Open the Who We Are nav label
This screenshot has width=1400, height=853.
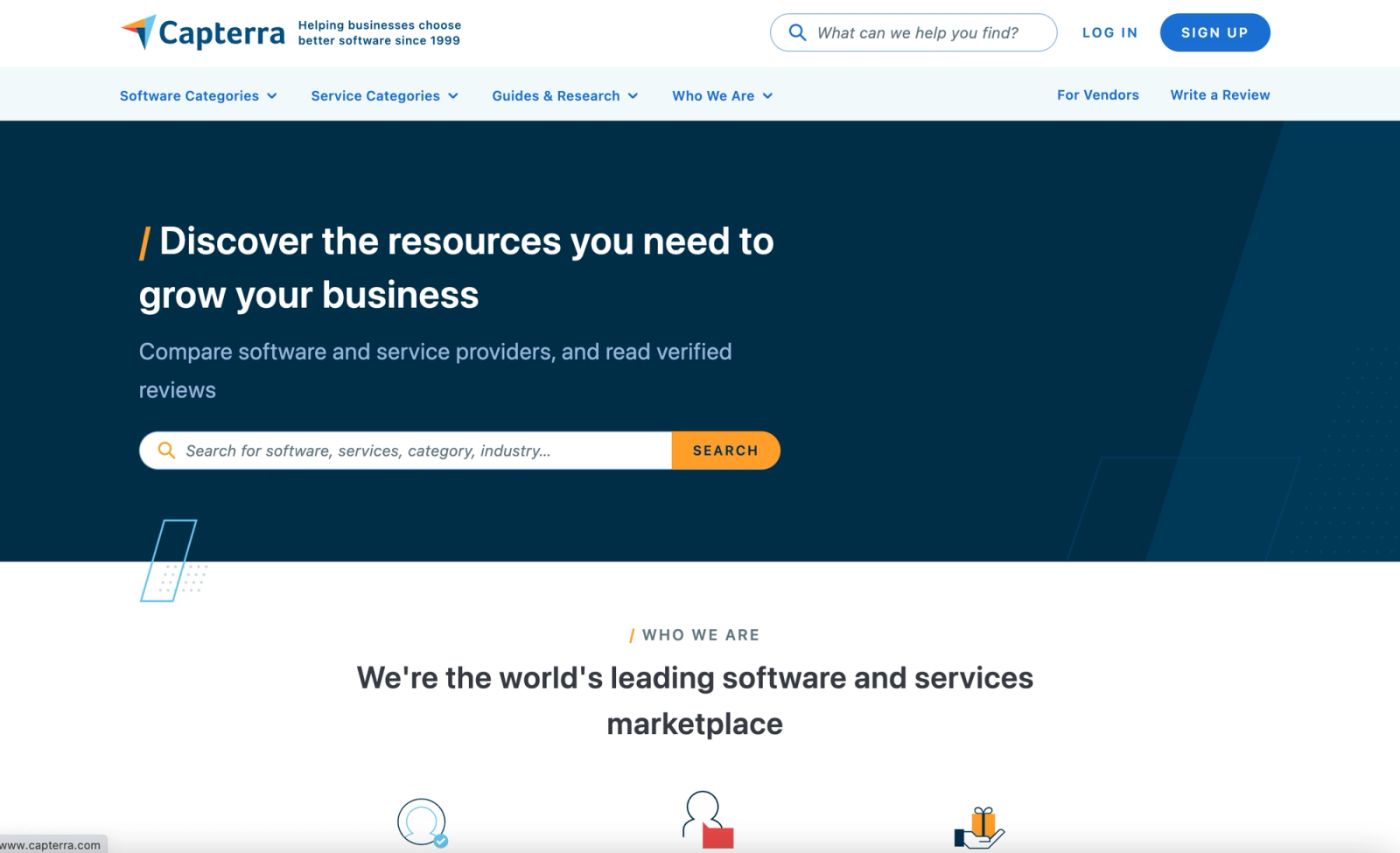pos(713,95)
